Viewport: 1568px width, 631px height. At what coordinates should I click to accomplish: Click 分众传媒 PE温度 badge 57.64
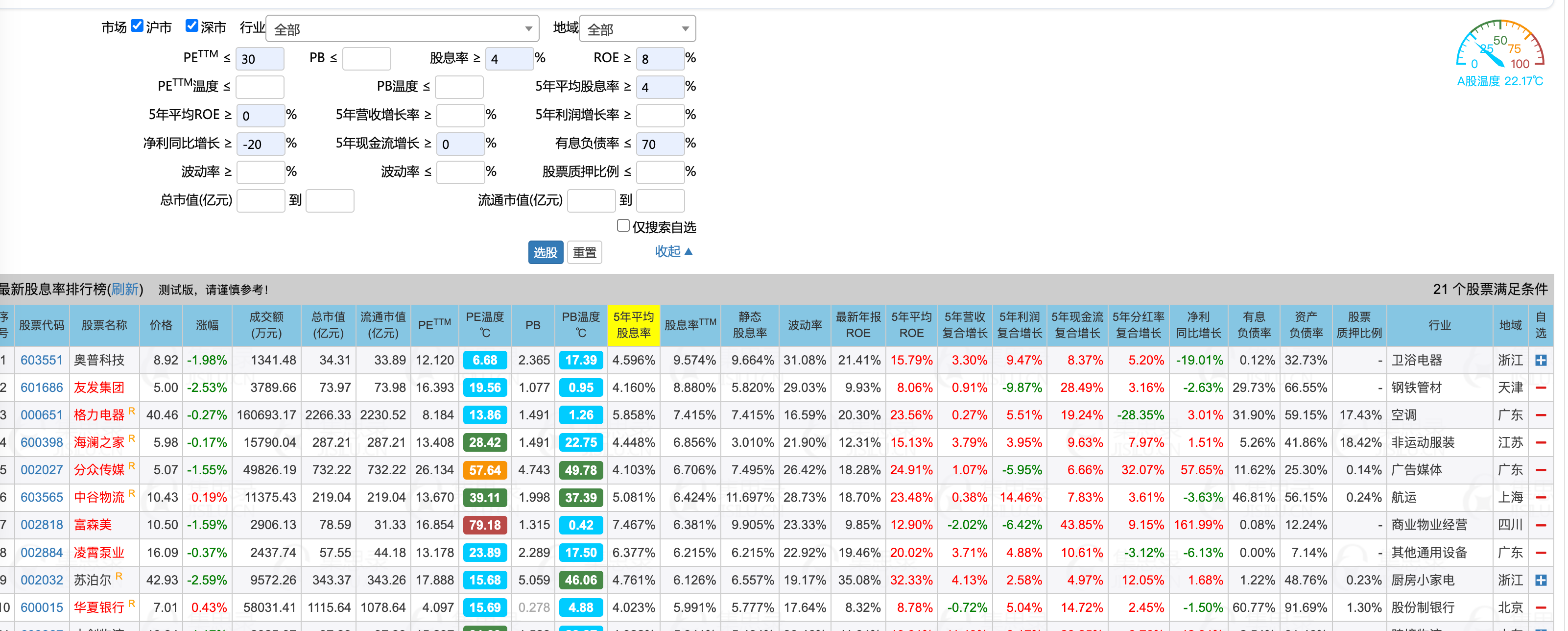pos(486,471)
